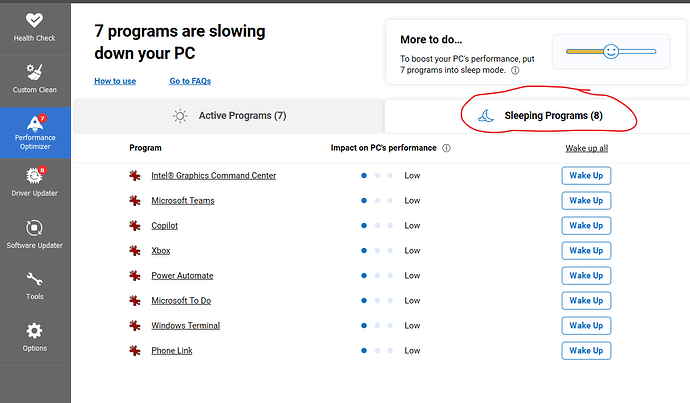Click Wake Up for Xbox
The width and height of the screenshot is (690, 403).
[586, 251]
